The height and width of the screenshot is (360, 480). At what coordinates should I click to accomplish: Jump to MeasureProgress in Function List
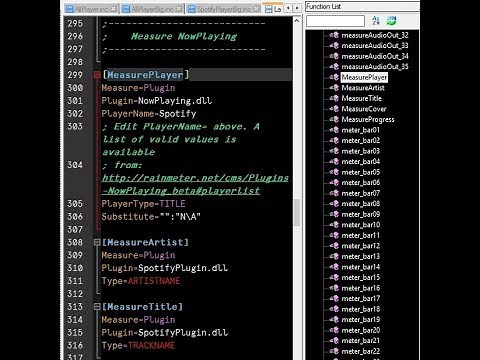(368, 119)
